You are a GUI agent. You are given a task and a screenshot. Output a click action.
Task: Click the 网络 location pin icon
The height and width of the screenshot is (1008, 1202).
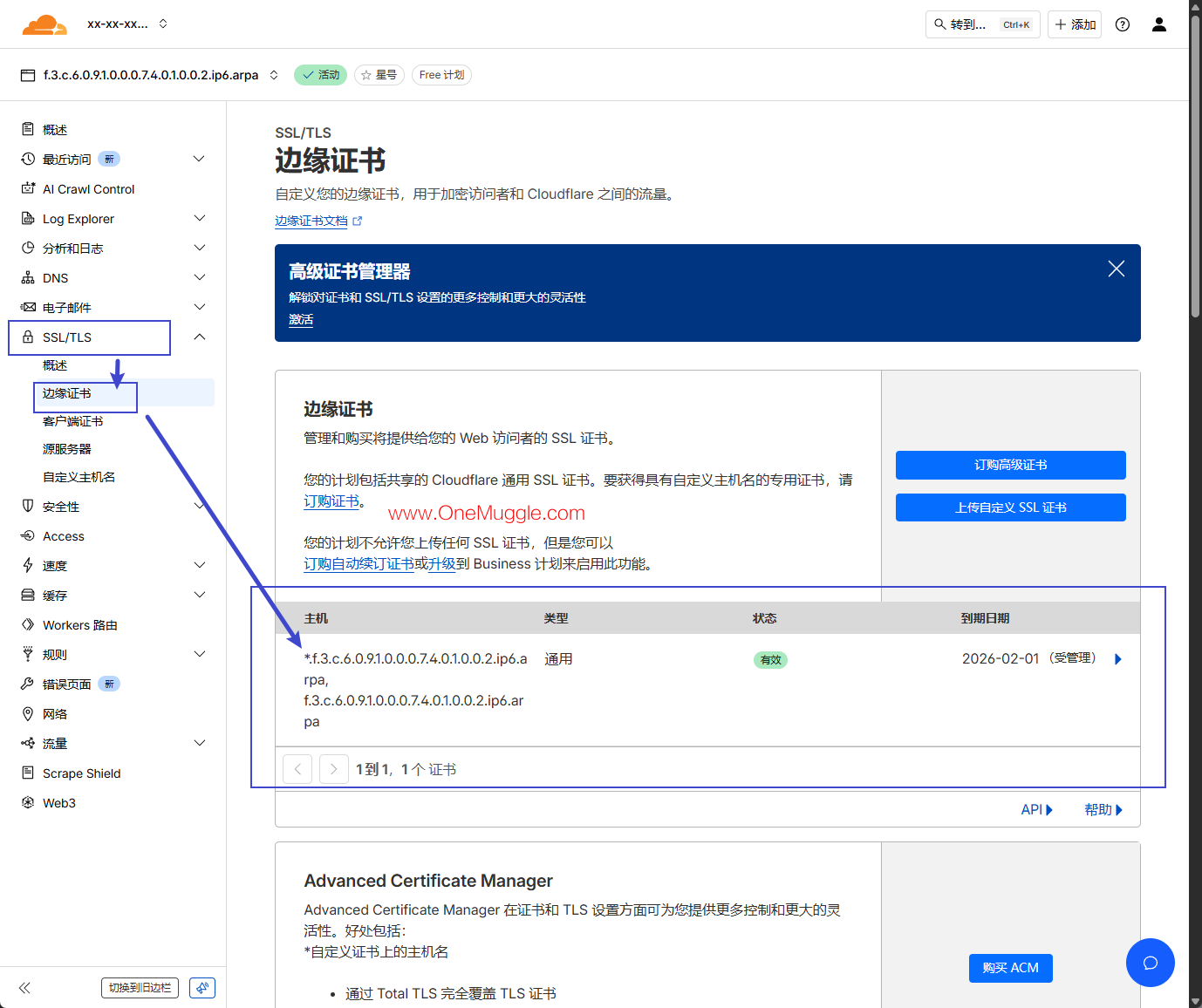[x=28, y=713]
